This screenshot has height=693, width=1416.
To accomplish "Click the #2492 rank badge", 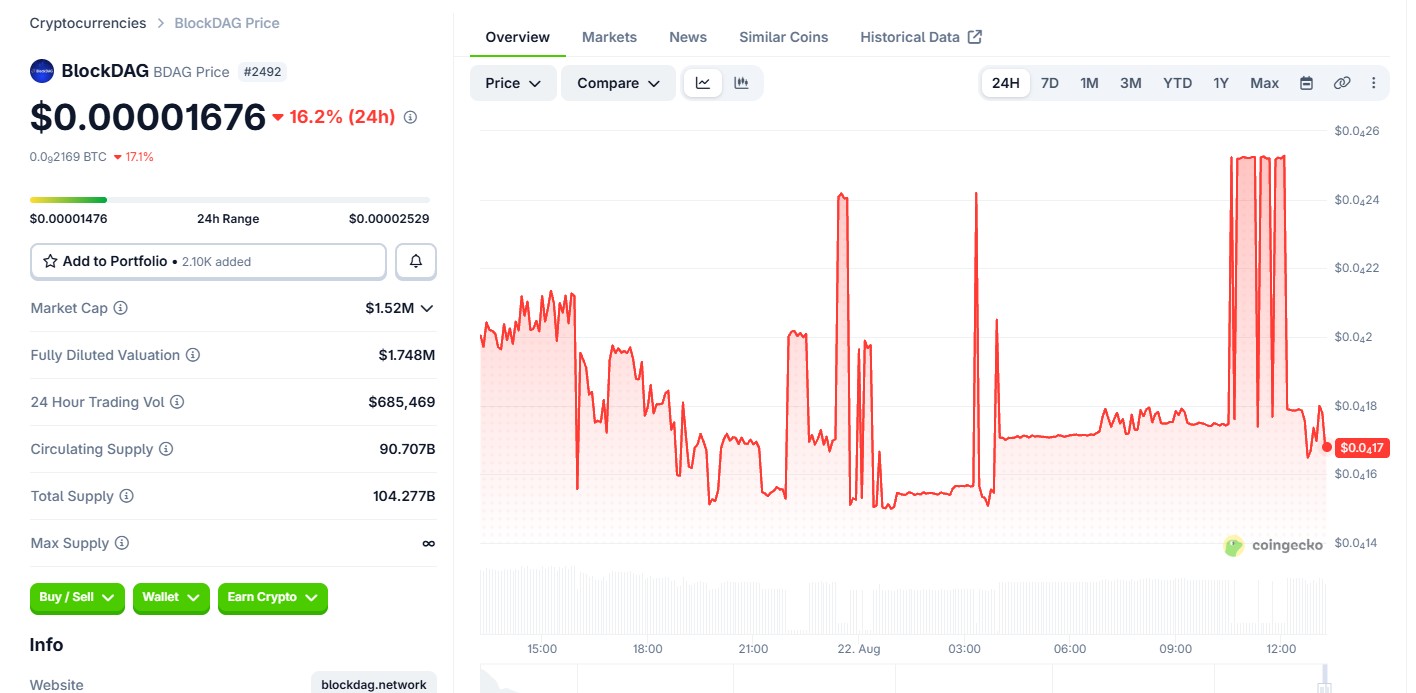I will click(264, 71).
